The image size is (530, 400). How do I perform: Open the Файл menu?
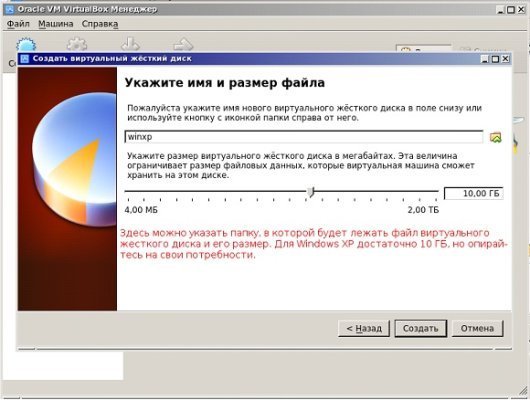pyautogui.click(x=18, y=24)
